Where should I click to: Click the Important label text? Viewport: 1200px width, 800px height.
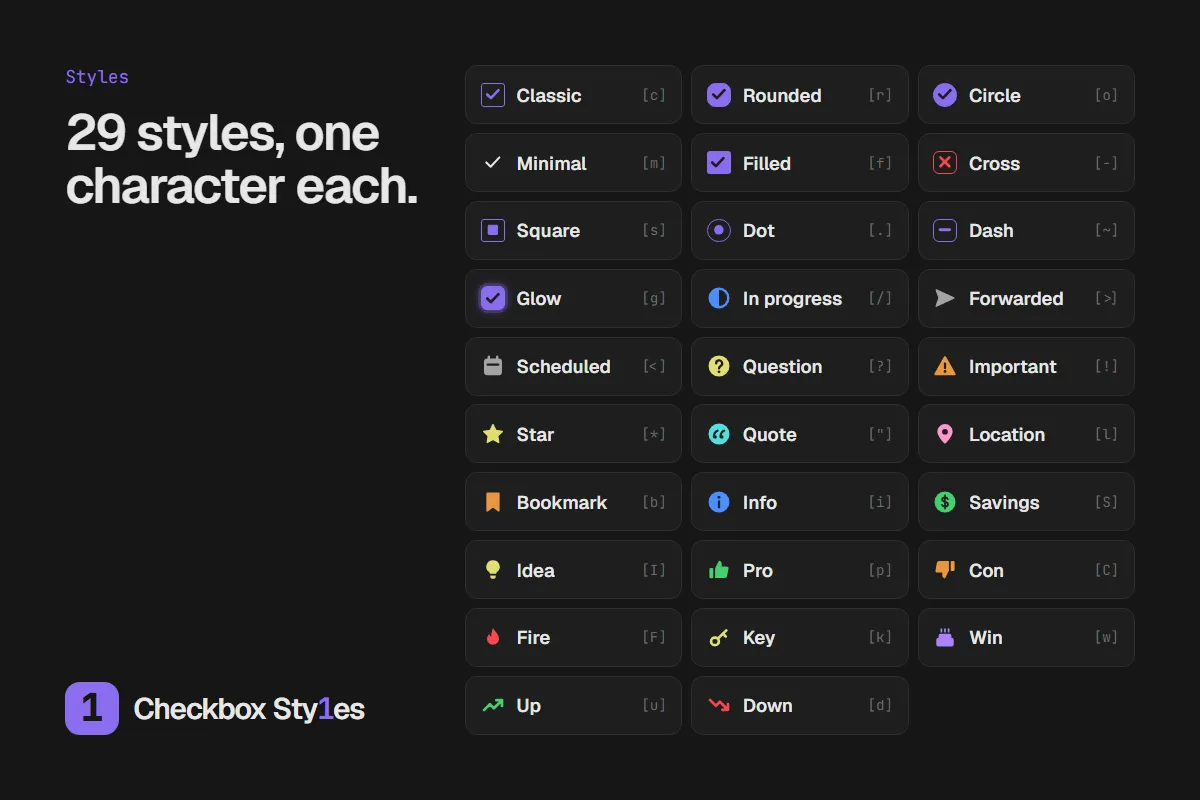tap(1012, 367)
